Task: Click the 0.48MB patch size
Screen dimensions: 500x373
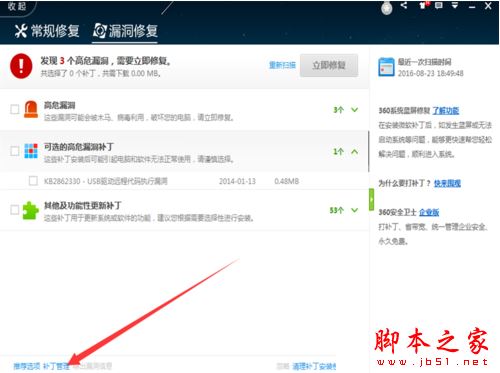Action: (286, 181)
